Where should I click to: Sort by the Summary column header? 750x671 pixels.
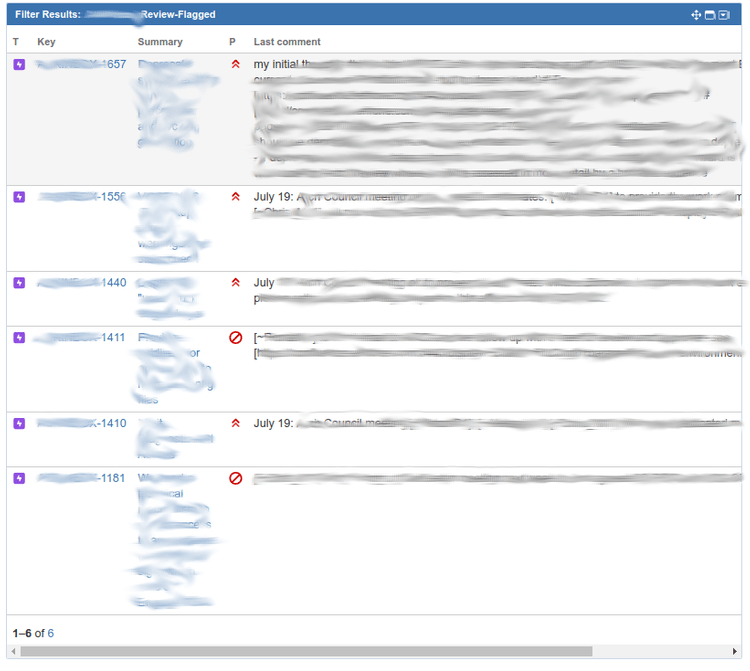160,42
